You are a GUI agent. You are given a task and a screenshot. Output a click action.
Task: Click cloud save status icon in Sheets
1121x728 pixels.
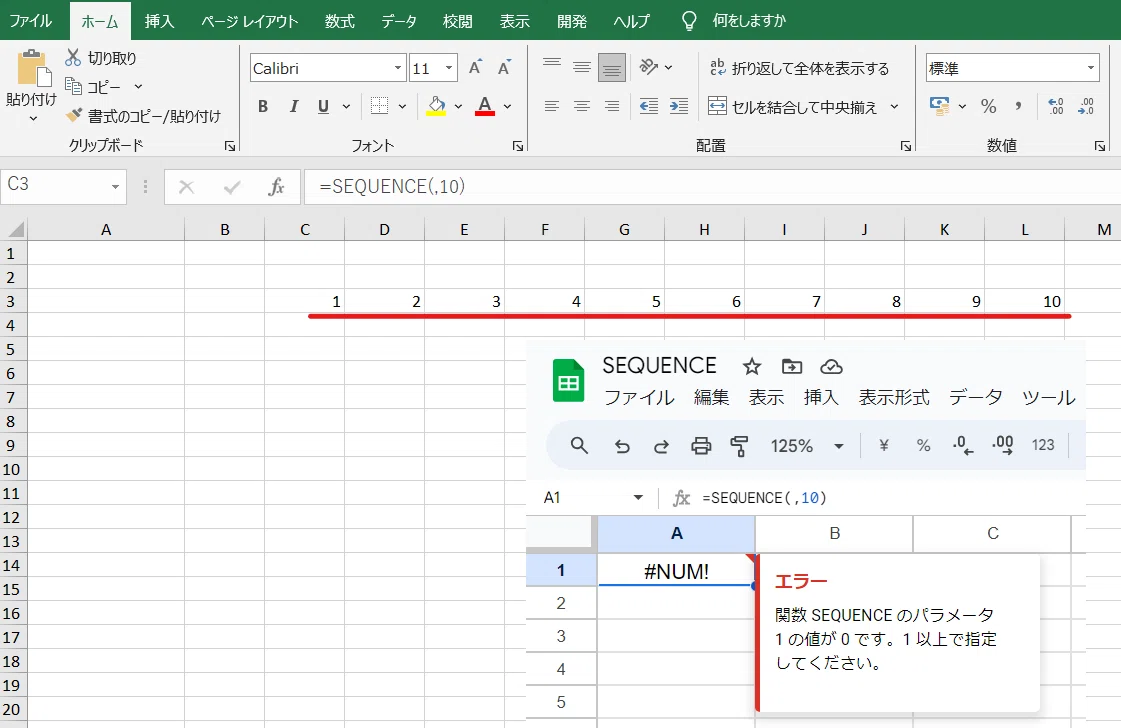click(x=831, y=367)
